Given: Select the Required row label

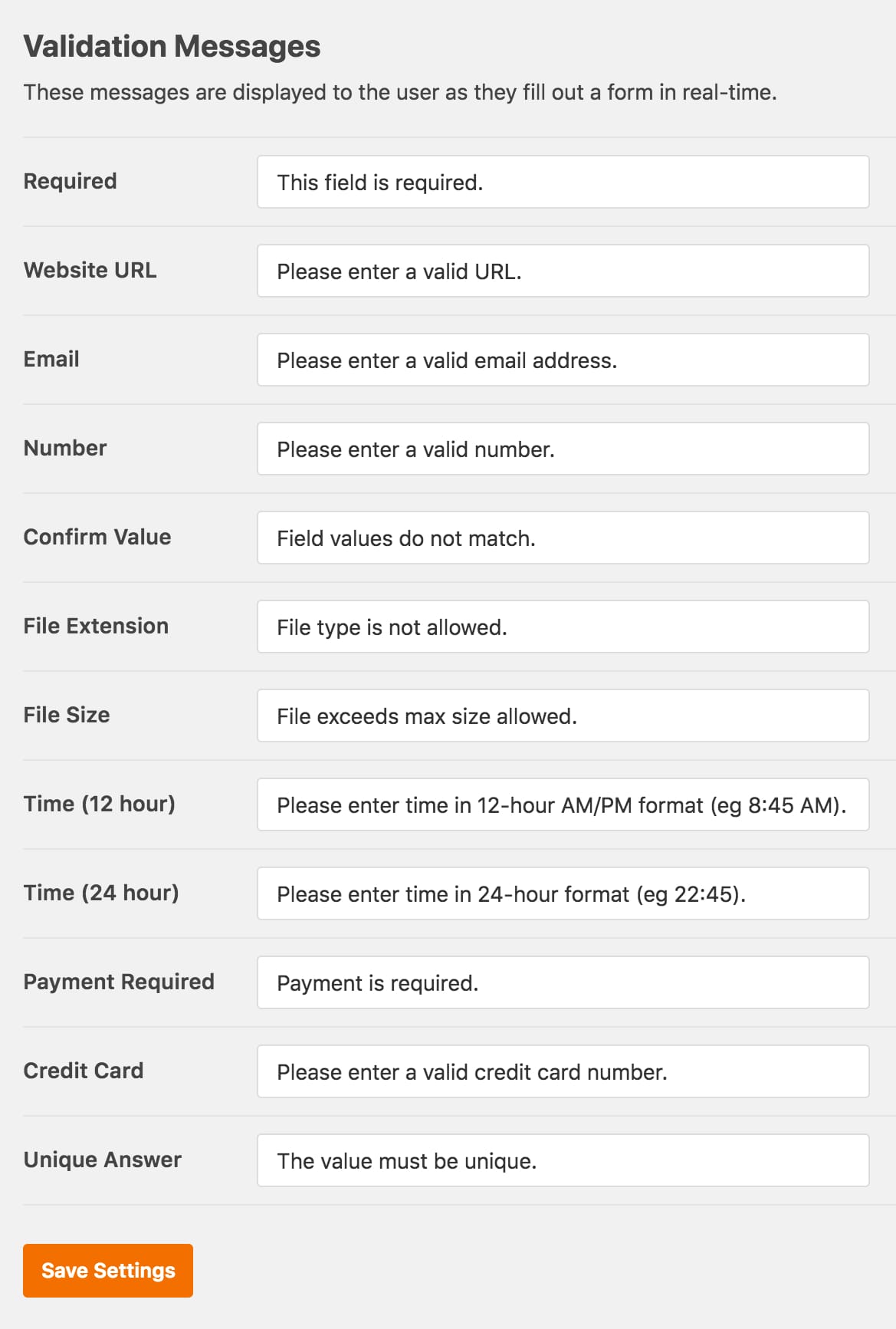Looking at the screenshot, I should point(70,183).
